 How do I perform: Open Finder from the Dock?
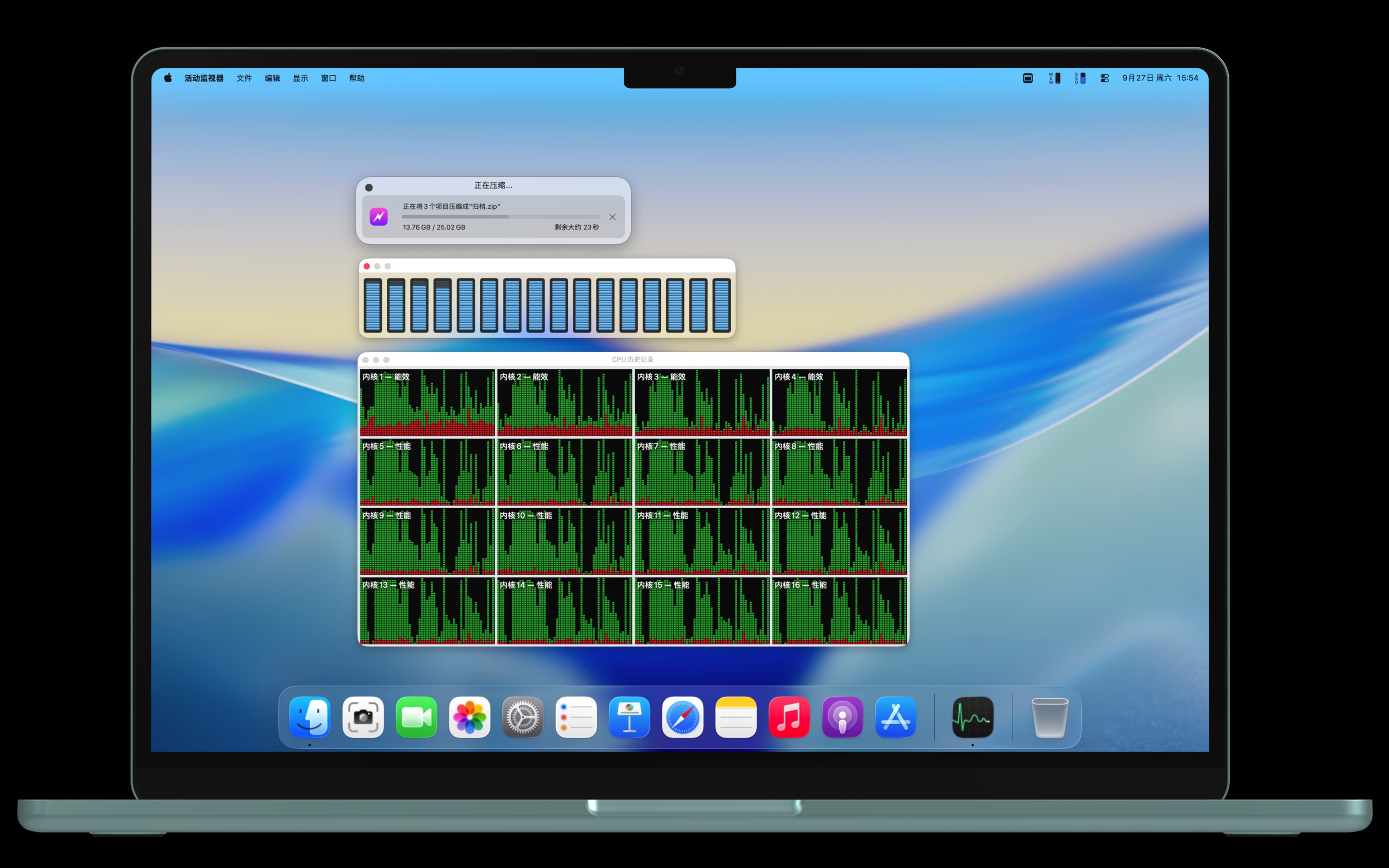(310, 717)
